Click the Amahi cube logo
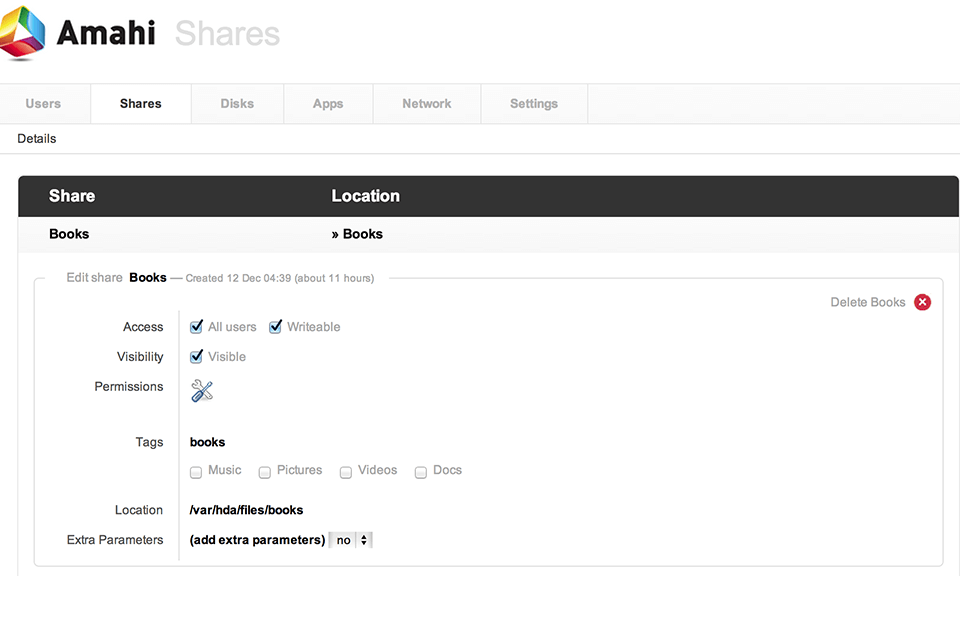The image size is (960, 640). (x=23, y=33)
